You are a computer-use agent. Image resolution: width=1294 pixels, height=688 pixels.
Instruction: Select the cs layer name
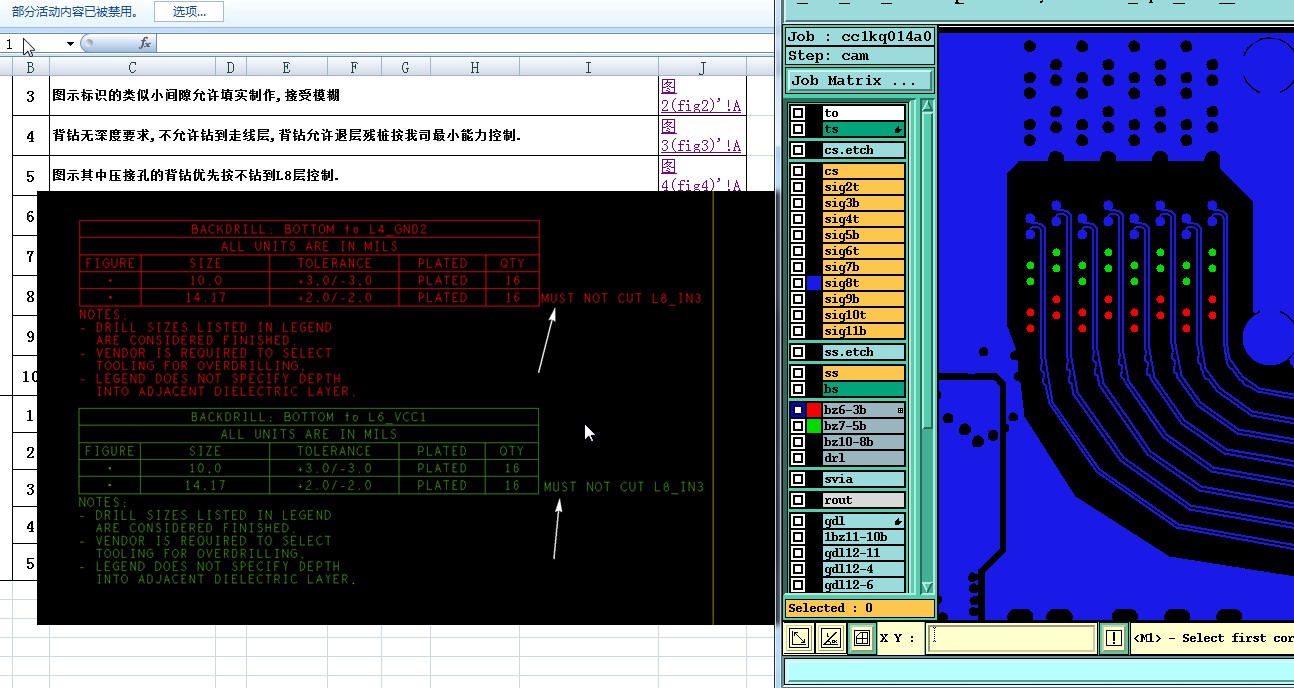[x=864, y=172]
